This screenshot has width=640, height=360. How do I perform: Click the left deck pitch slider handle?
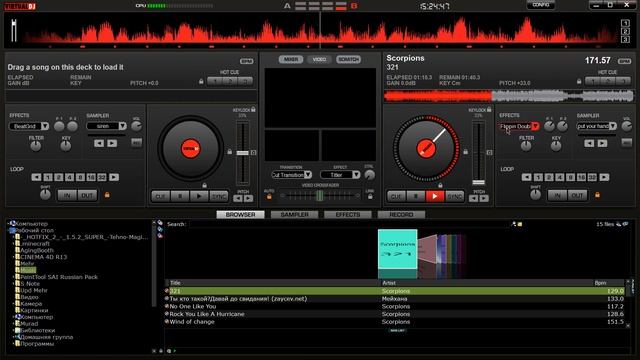click(x=242, y=153)
